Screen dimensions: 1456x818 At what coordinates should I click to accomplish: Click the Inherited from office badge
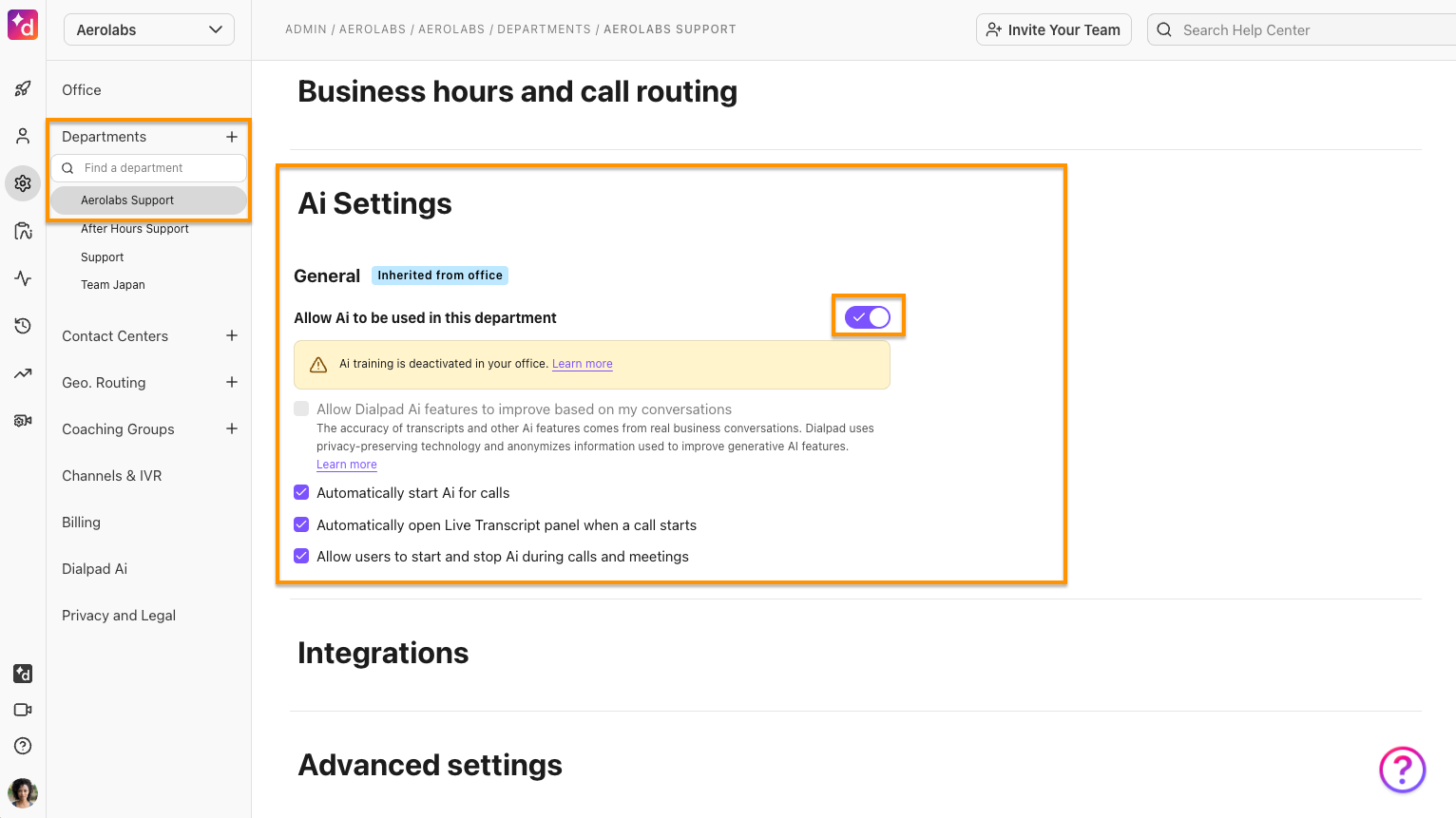440,276
